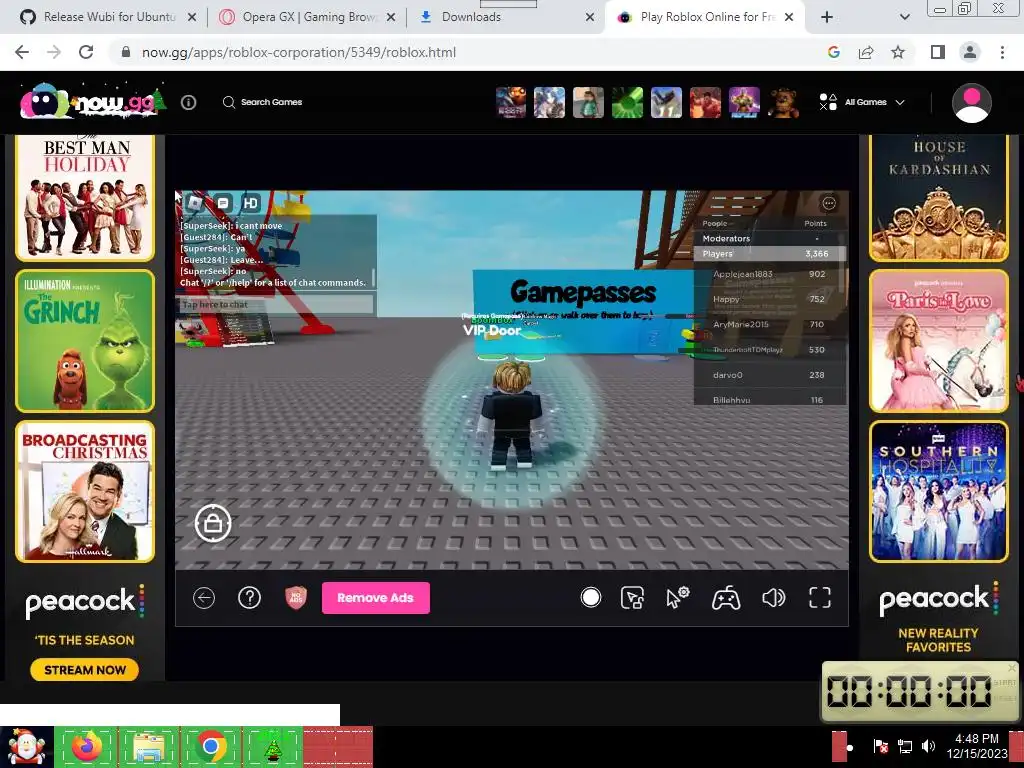Click the Moderators leaderboard row

(x=770, y=238)
